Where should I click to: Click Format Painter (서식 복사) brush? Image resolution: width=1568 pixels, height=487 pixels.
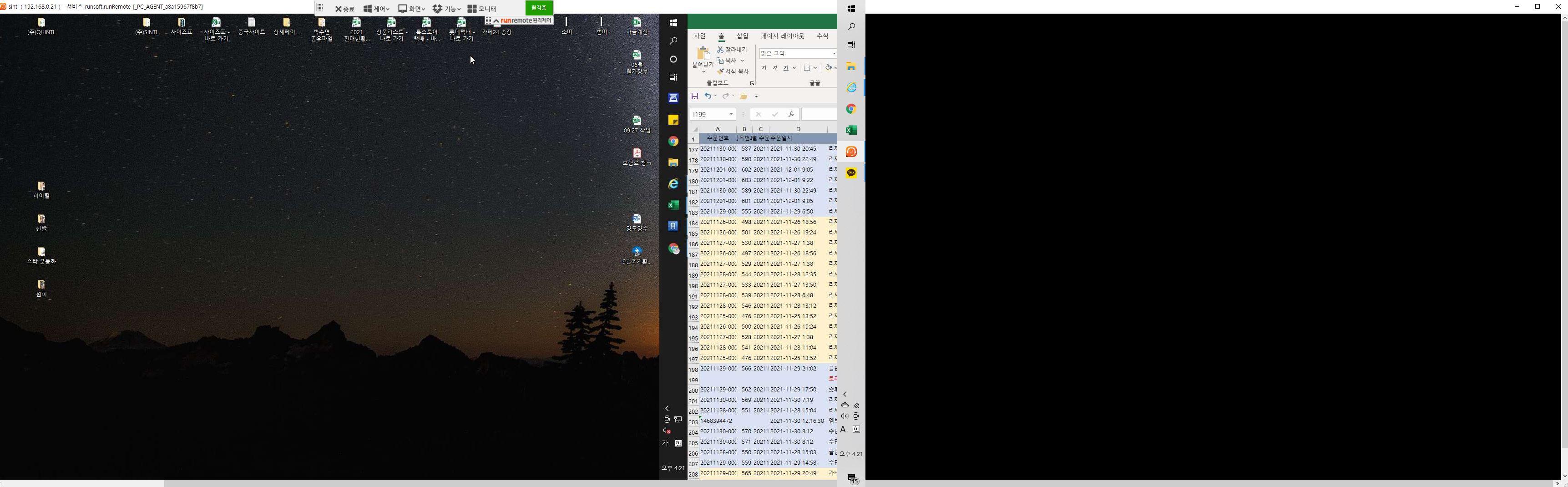coord(721,71)
